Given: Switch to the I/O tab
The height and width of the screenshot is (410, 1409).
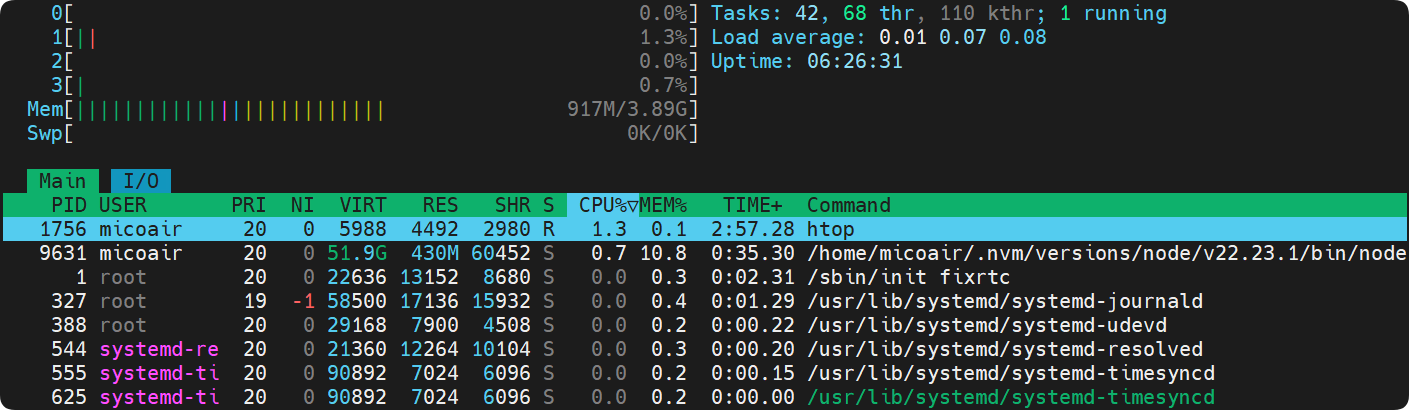Looking at the screenshot, I should pyautogui.click(x=141, y=181).
